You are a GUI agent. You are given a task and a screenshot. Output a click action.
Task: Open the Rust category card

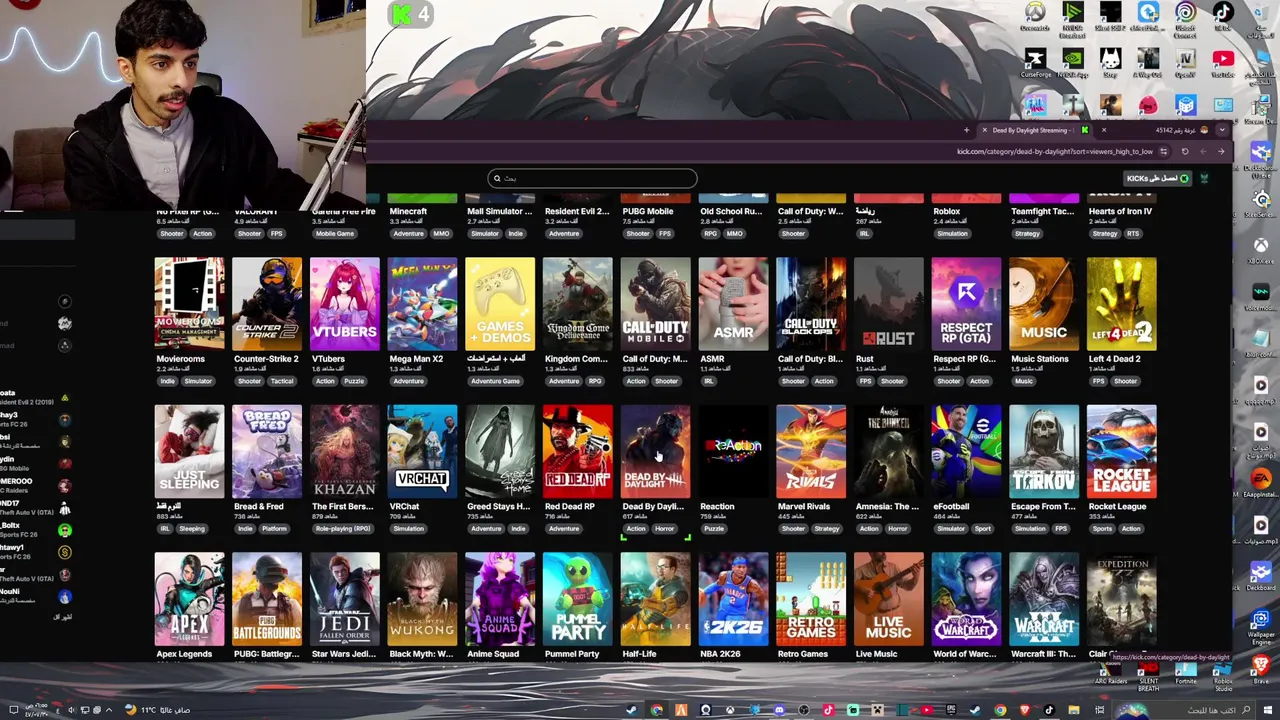click(889, 304)
